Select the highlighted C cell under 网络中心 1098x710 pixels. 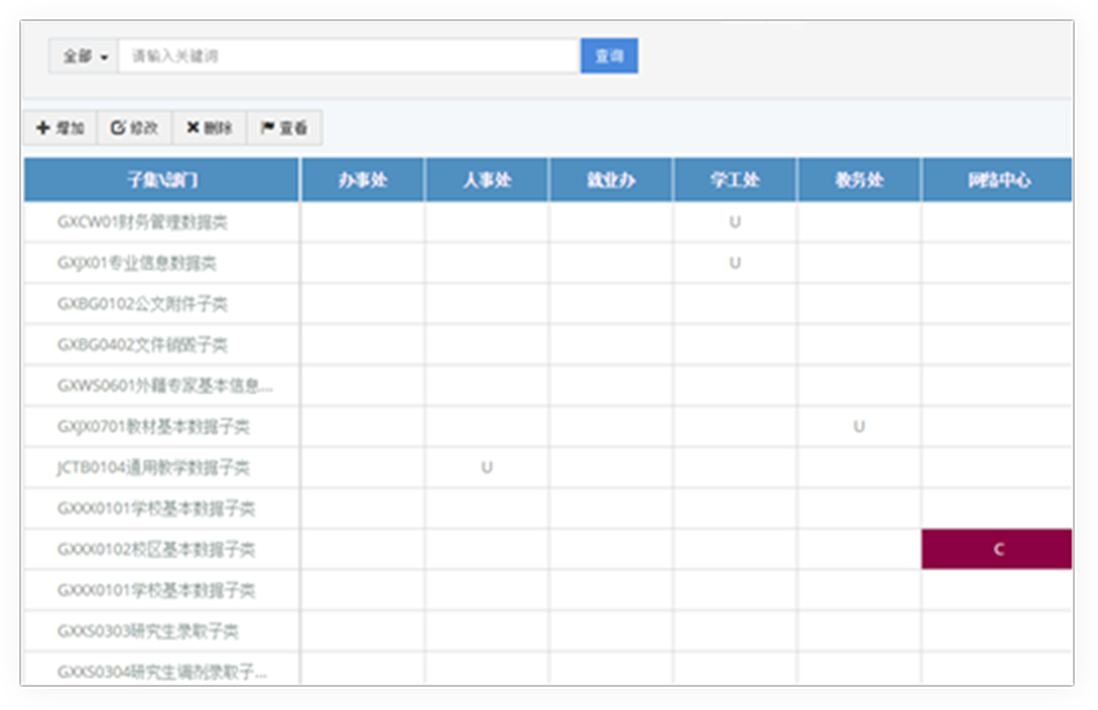996,550
